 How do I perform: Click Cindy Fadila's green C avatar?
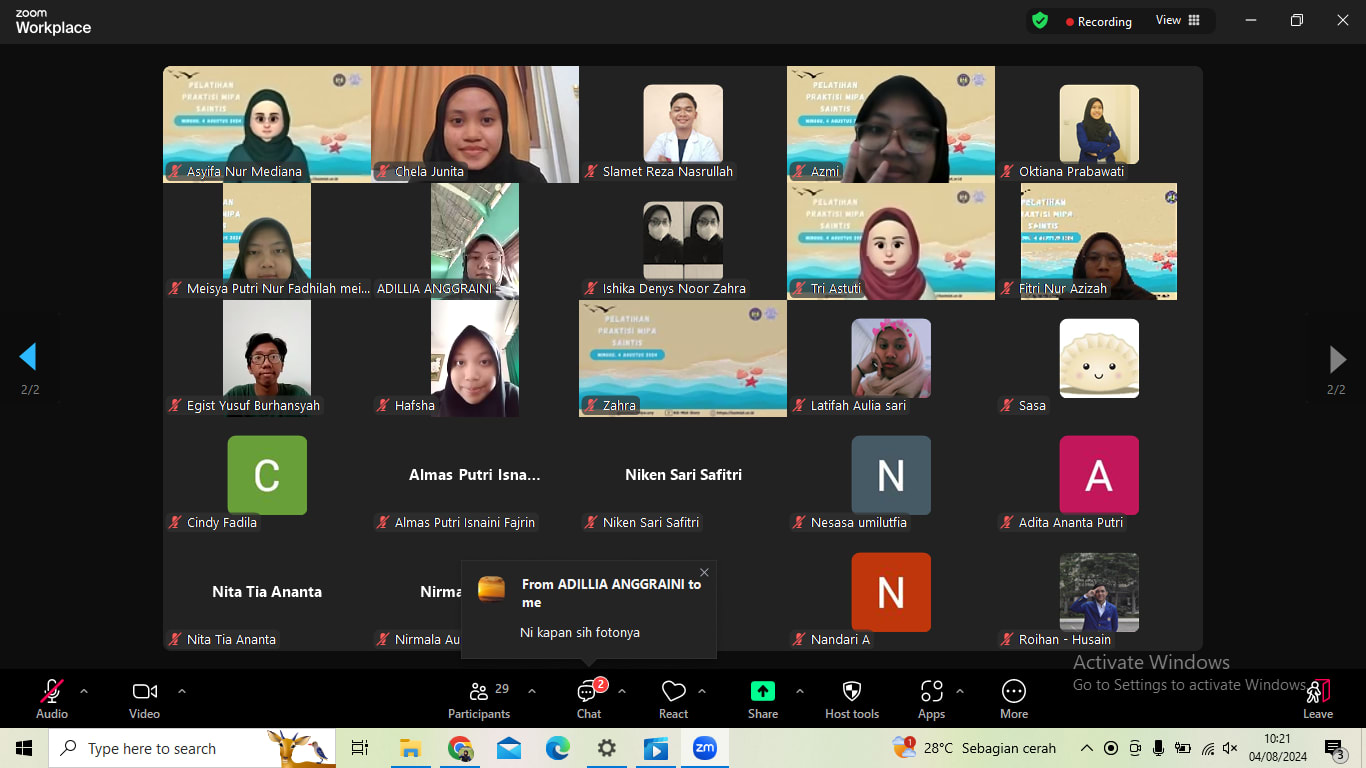coord(267,475)
